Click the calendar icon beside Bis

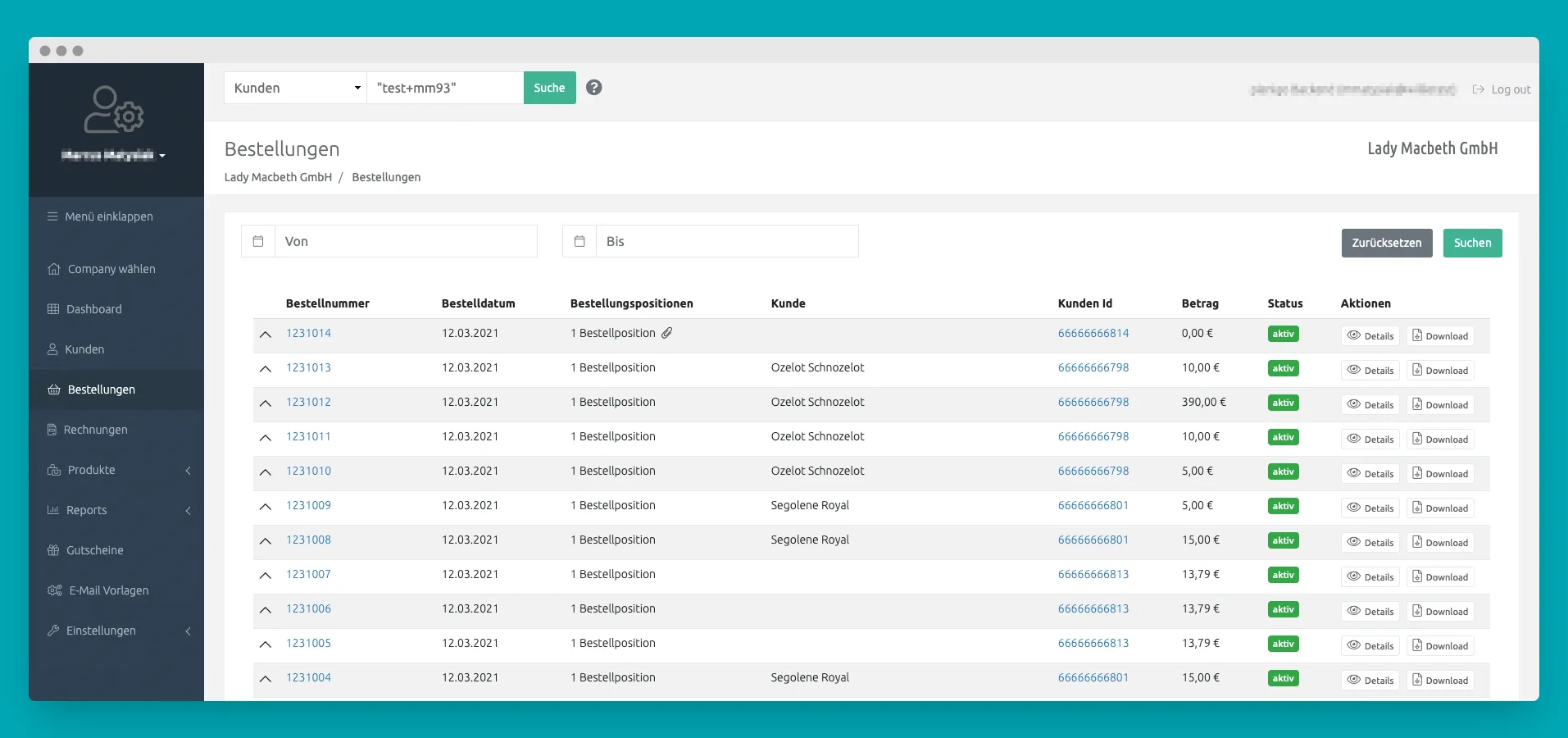(x=579, y=241)
